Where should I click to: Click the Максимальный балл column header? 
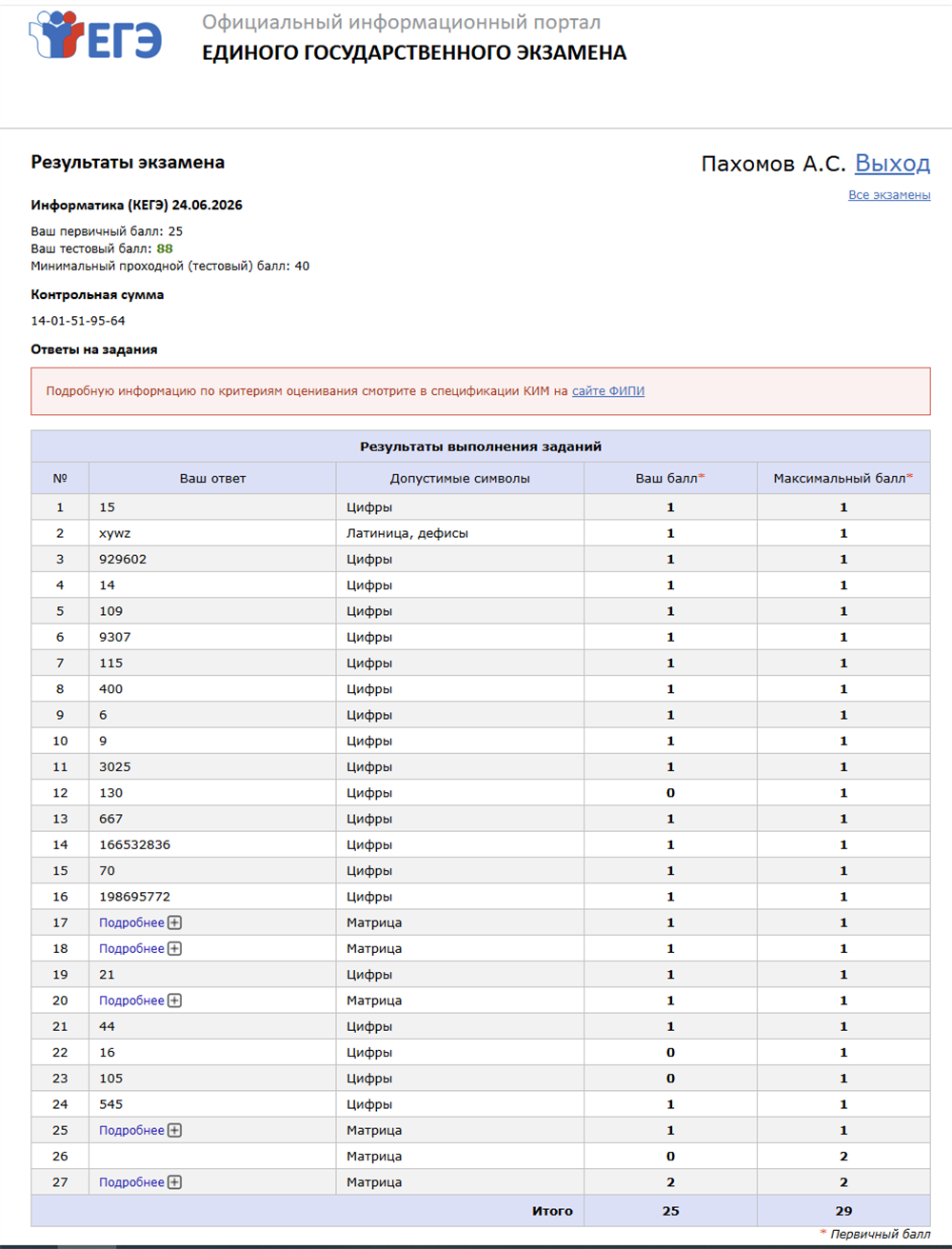coord(843,478)
